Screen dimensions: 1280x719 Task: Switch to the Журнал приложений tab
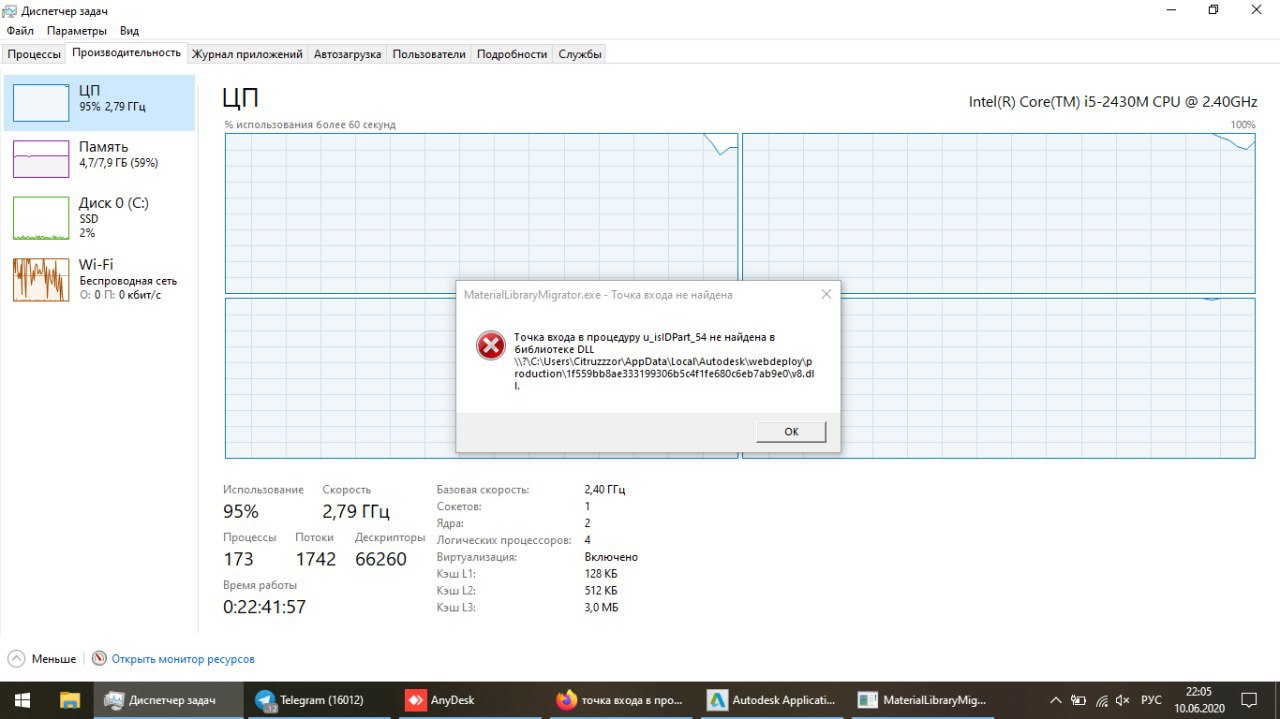(x=247, y=54)
